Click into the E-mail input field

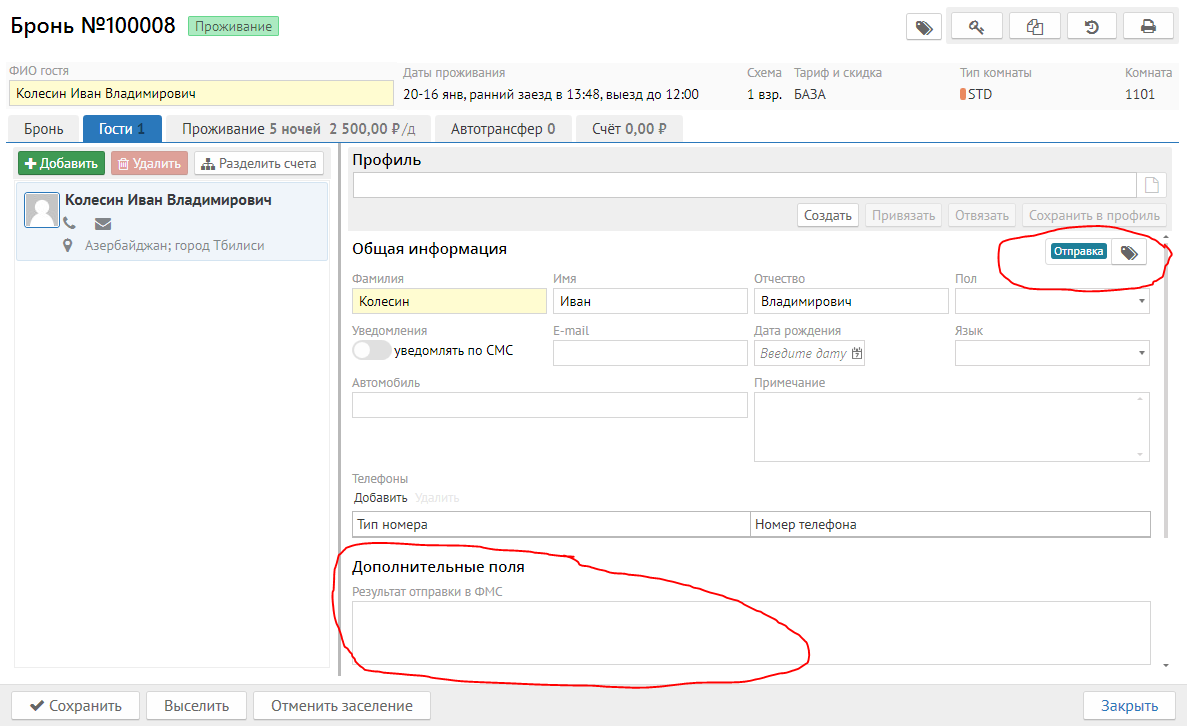click(650, 353)
